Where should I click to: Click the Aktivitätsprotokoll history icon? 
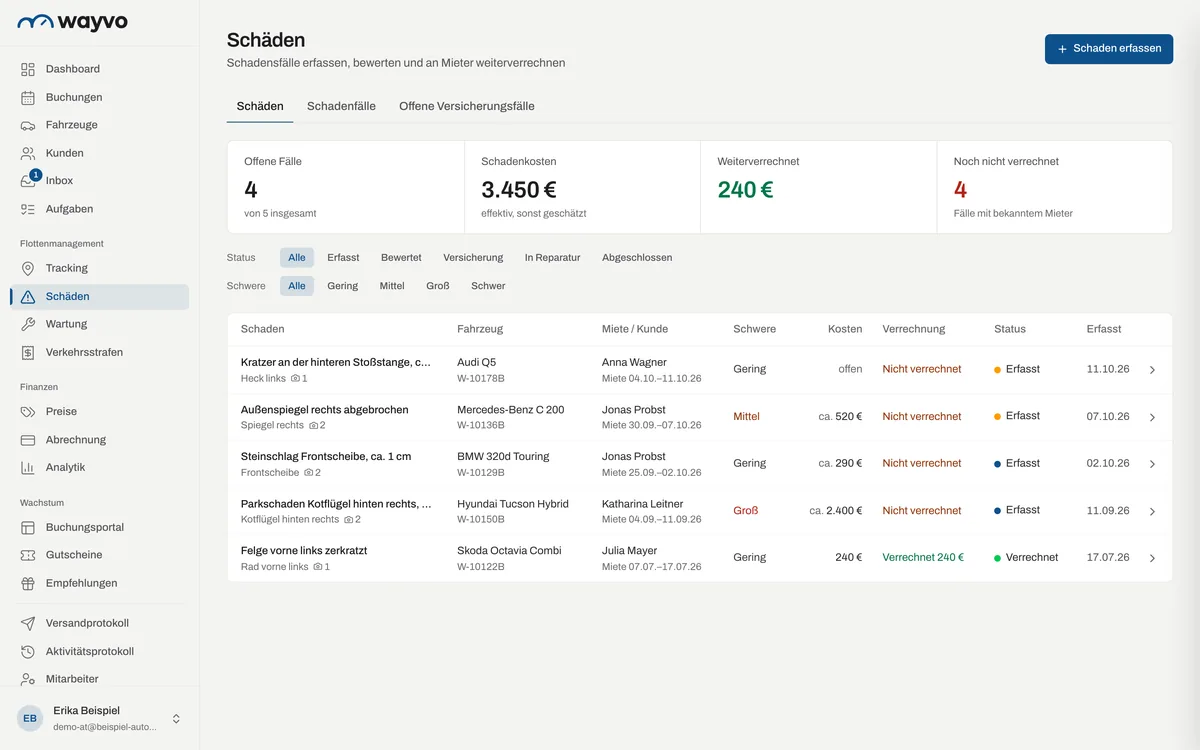[x=28, y=651]
